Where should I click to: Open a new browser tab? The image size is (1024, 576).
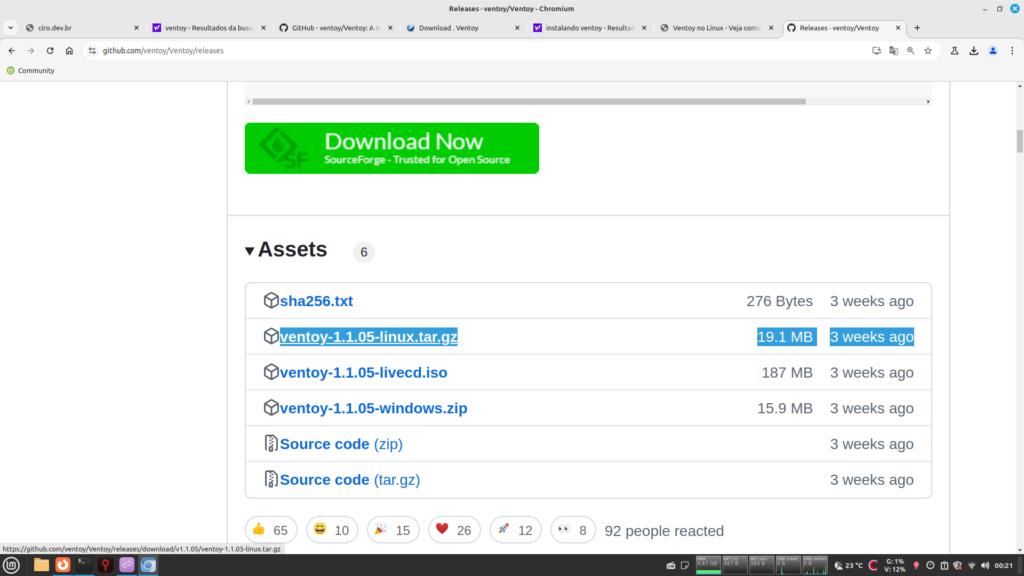click(918, 28)
